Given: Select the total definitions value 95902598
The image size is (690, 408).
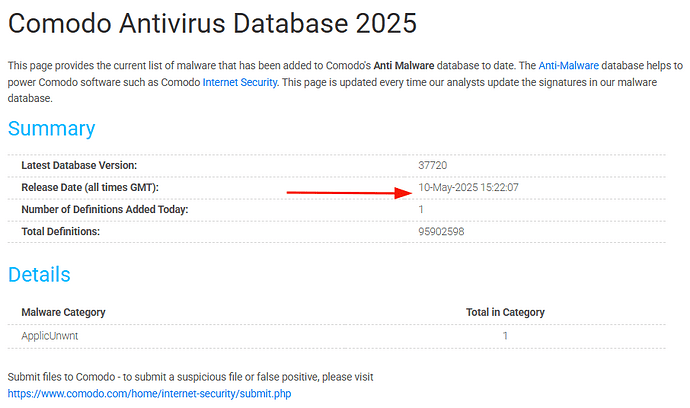Looking at the screenshot, I should point(441,232).
